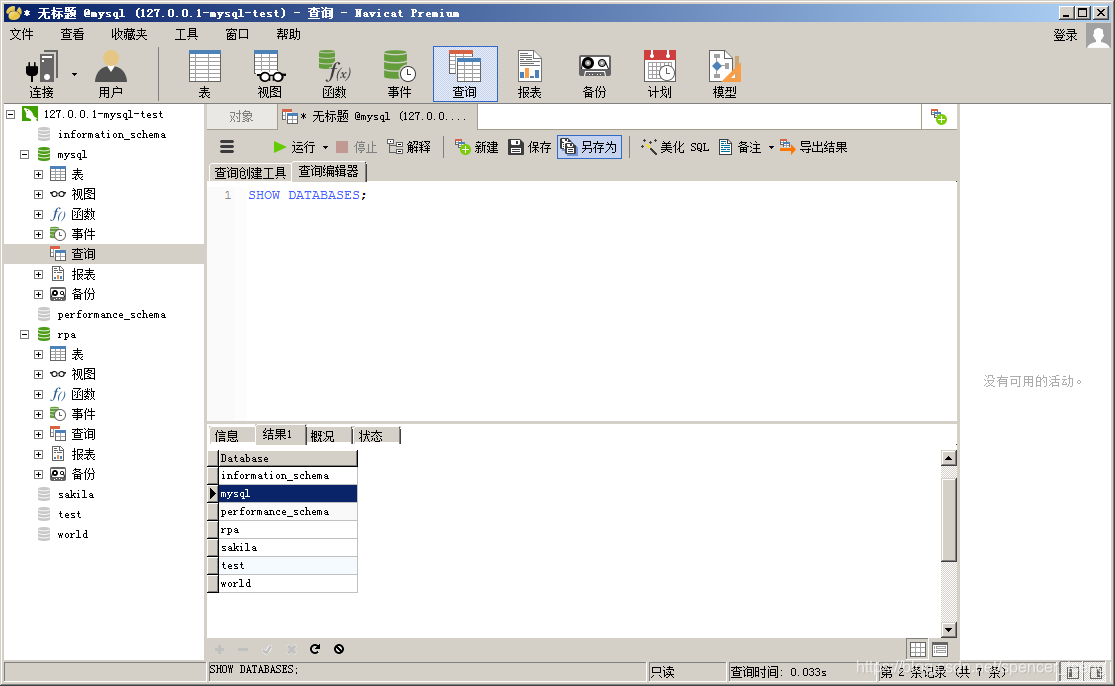Image resolution: width=1115 pixels, height=686 pixels.
Task: Select information_schema database in tree
Action: click(112, 134)
